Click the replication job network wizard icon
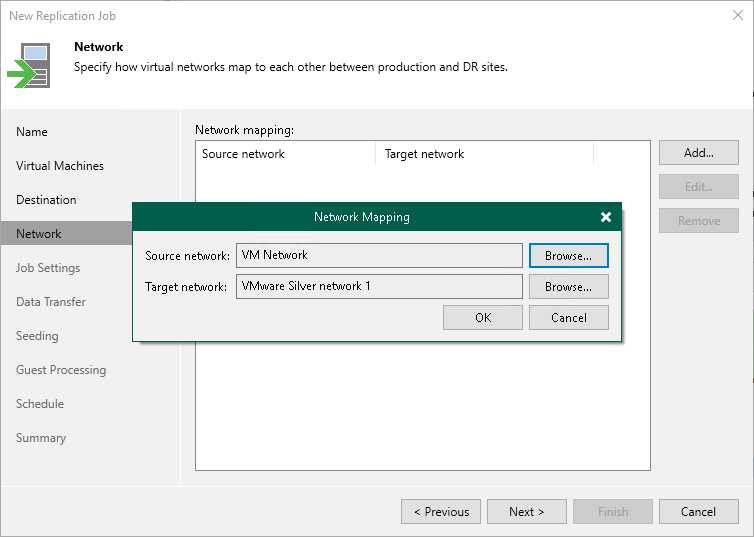754x537 pixels. (x=29, y=65)
